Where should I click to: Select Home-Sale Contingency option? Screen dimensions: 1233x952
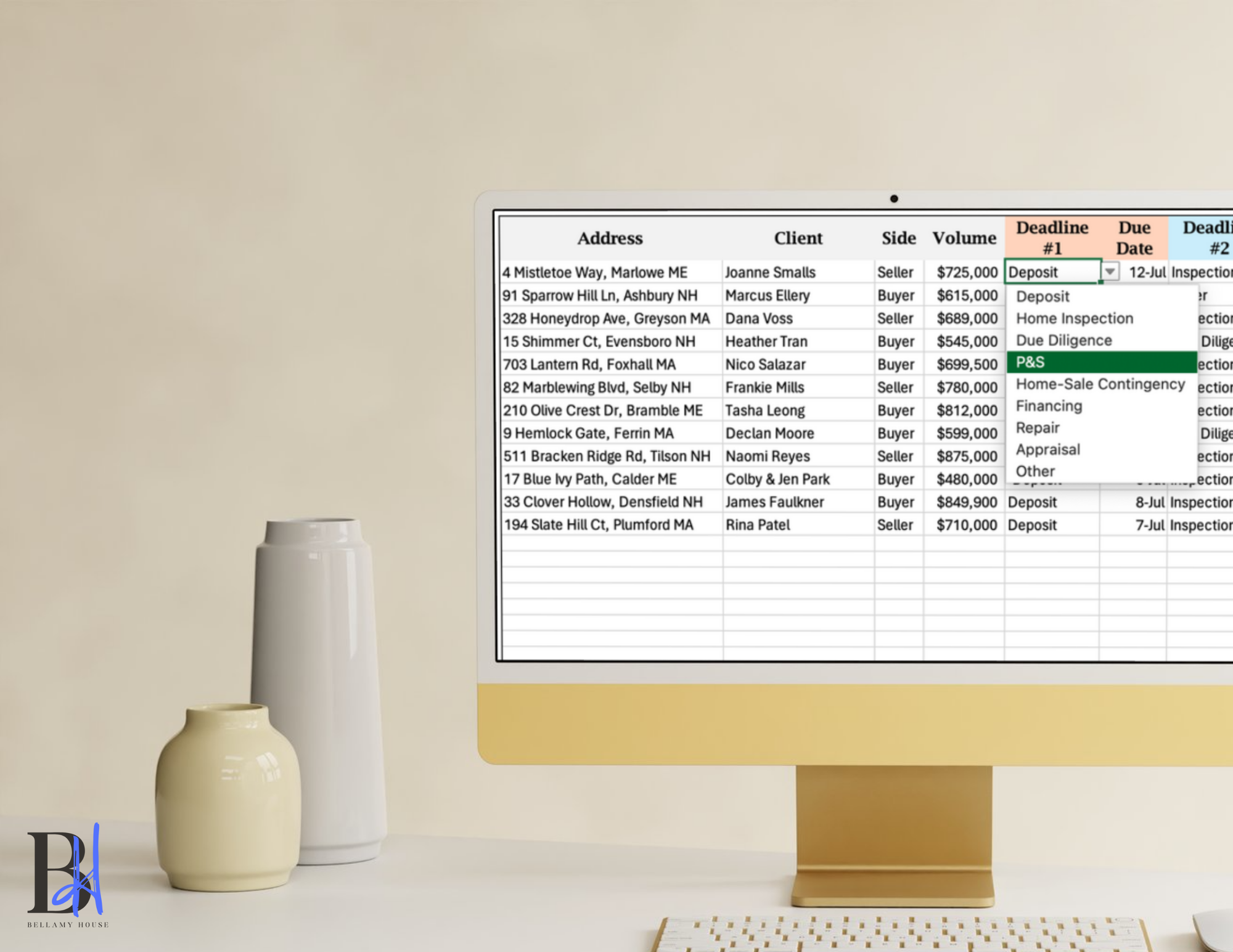click(x=1100, y=384)
